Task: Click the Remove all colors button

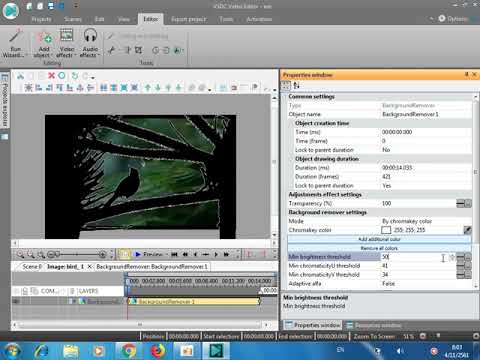Action: (379, 248)
